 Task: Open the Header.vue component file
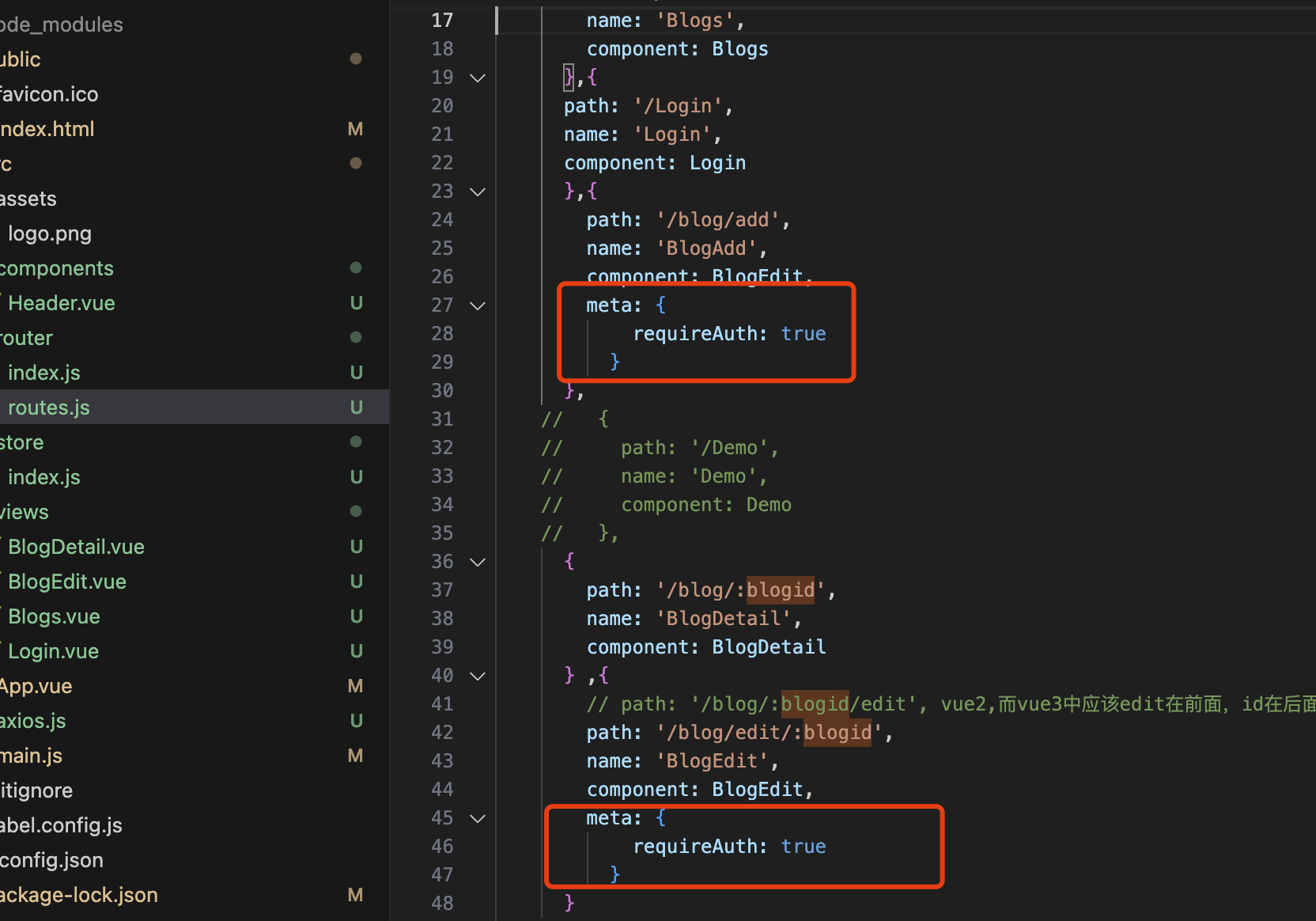pyautogui.click(x=62, y=303)
